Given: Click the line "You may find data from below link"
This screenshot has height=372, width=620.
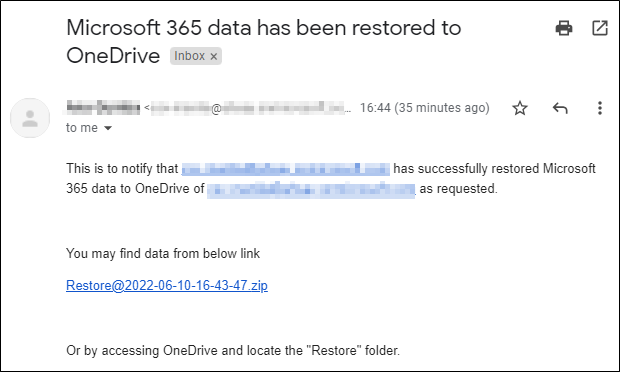Looking at the screenshot, I should (163, 253).
